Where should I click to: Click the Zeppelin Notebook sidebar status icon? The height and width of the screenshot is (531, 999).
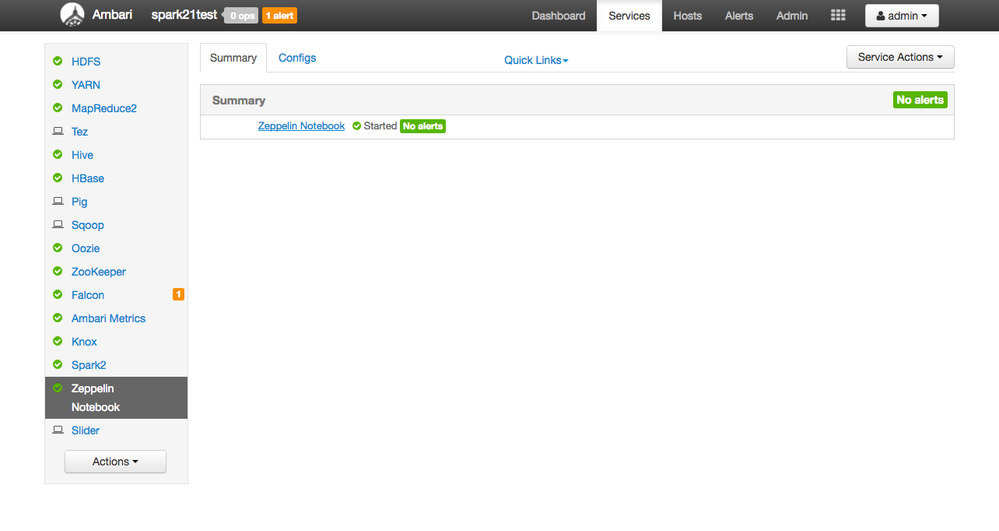tap(57, 388)
